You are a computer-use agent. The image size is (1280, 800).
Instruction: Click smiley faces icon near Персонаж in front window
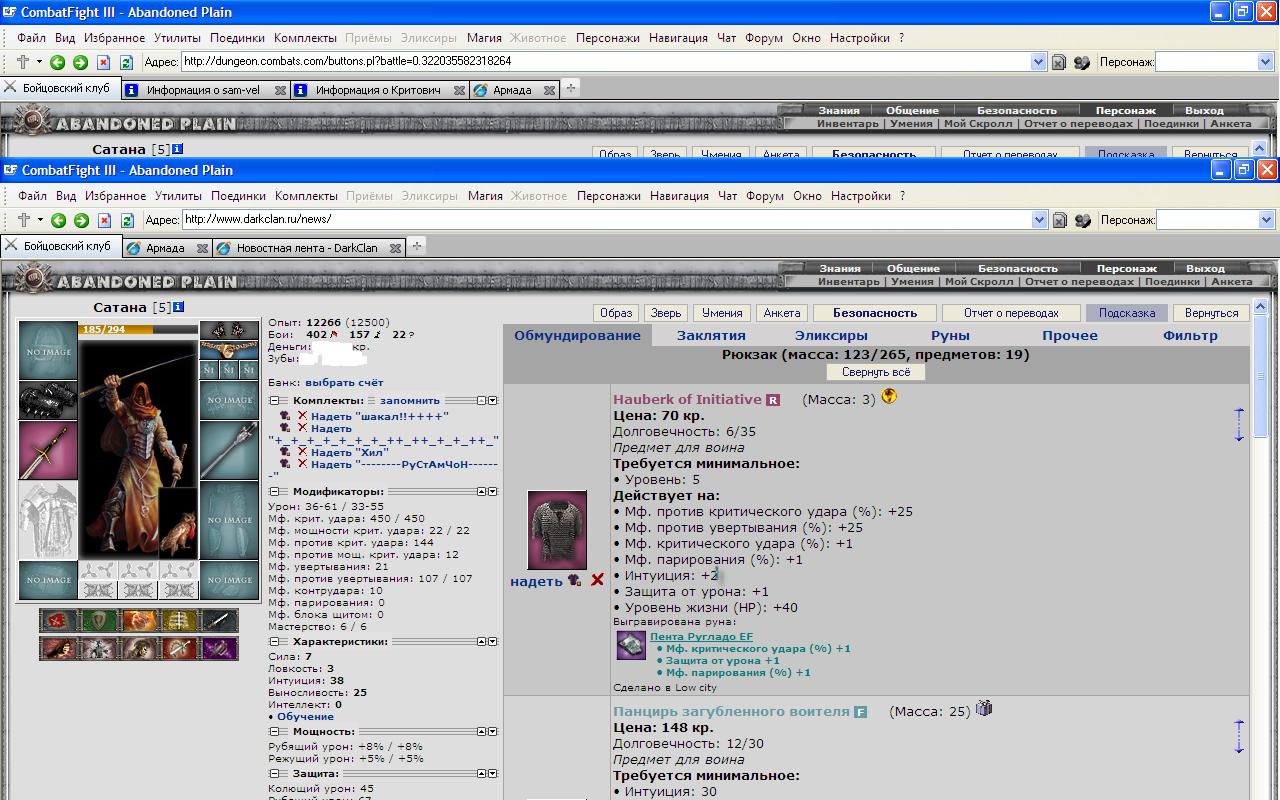click(x=1082, y=220)
